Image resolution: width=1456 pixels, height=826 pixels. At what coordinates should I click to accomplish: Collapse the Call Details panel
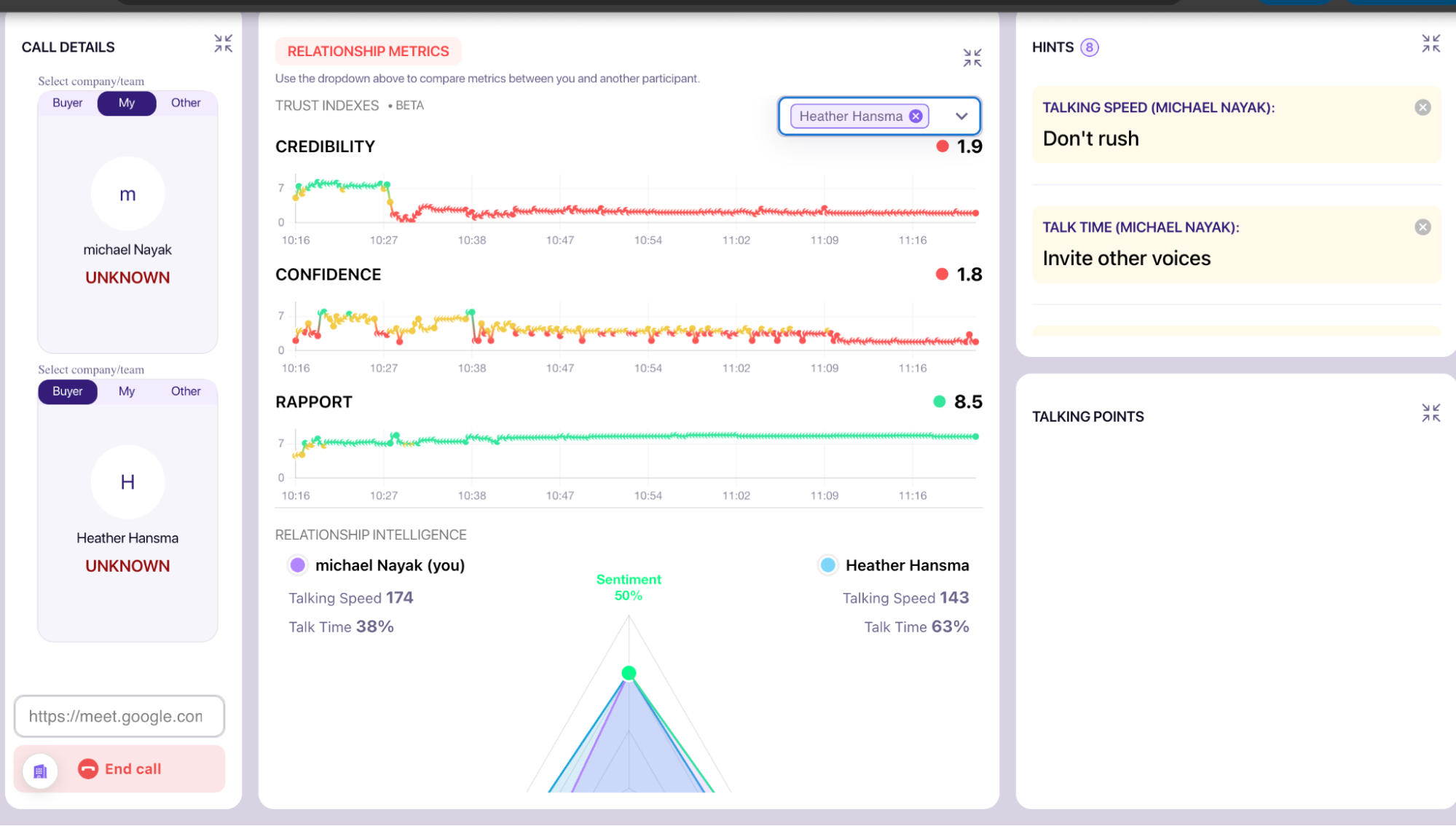[x=223, y=44]
